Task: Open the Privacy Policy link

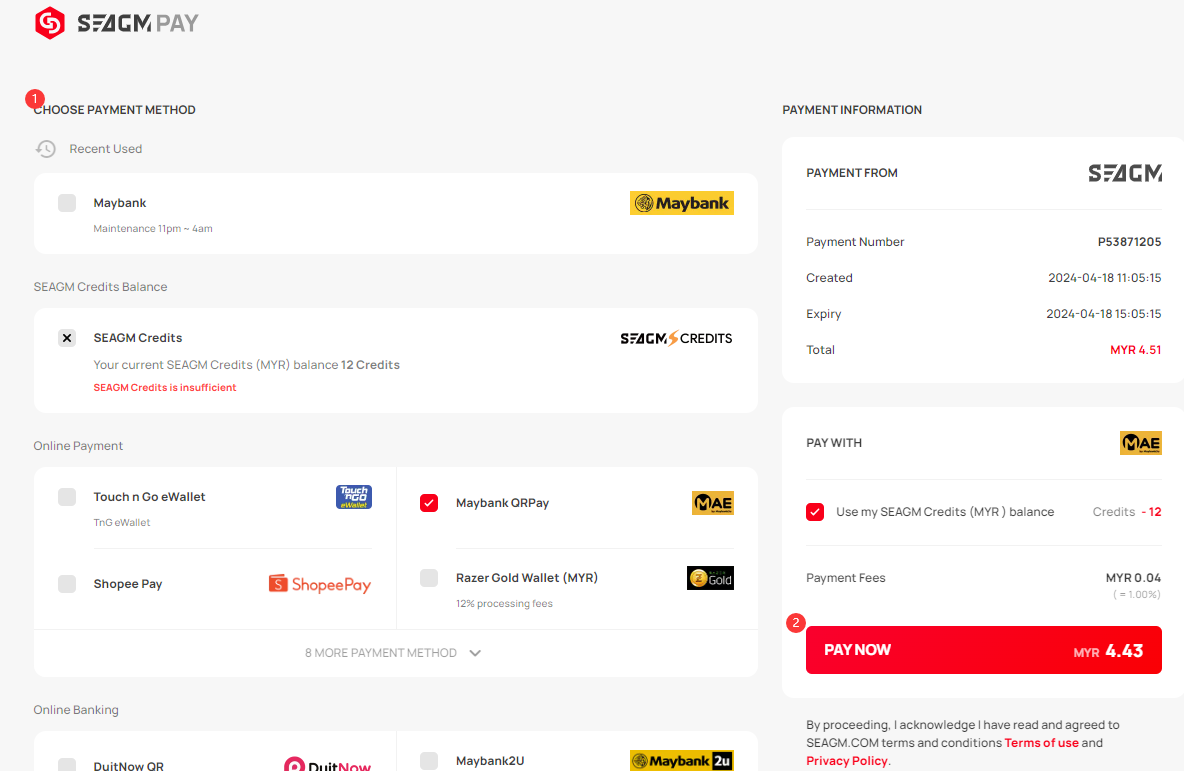Action: [846, 761]
